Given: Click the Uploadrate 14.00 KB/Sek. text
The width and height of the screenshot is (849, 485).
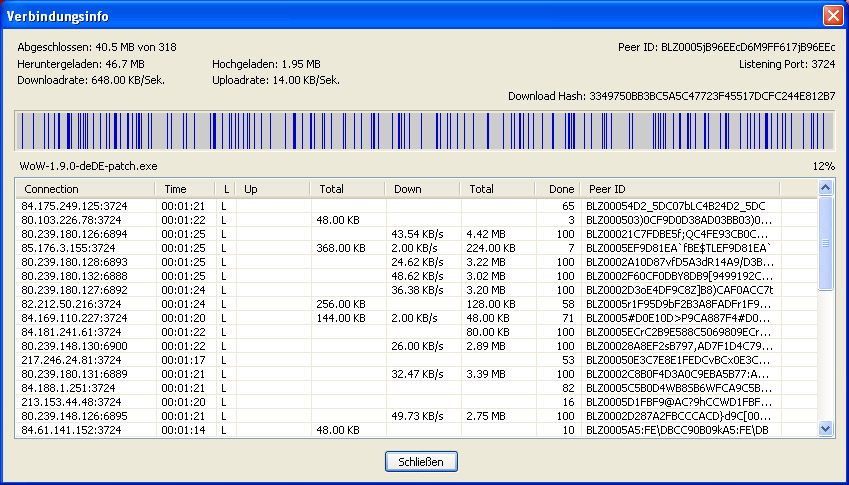Looking at the screenshot, I should tap(276, 81).
